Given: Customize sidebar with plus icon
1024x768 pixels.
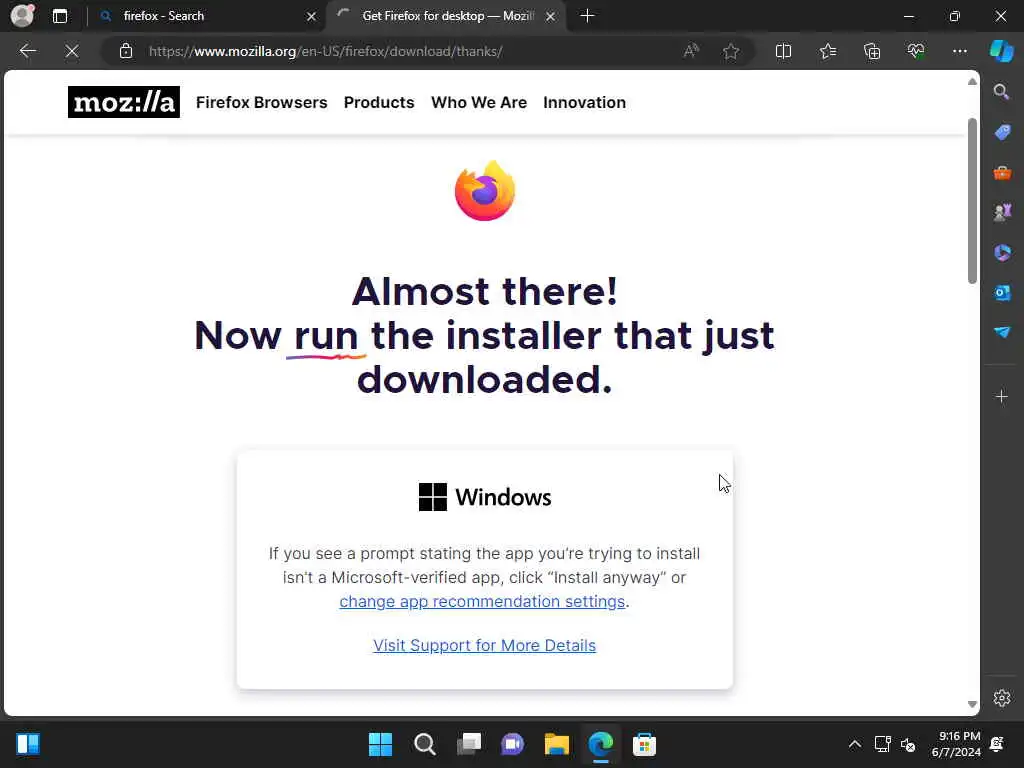Looking at the screenshot, I should coord(1002,396).
